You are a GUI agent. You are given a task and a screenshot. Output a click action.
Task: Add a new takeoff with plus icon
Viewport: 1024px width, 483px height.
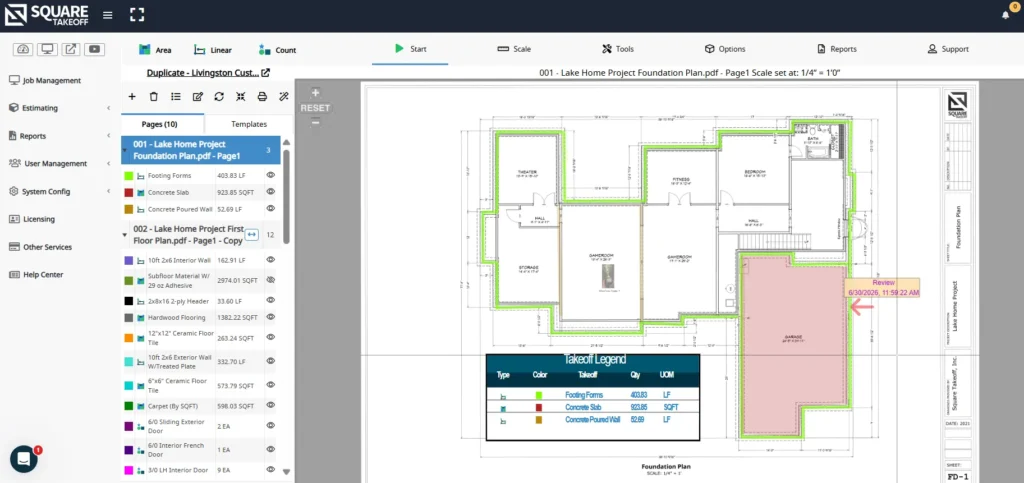click(132, 97)
